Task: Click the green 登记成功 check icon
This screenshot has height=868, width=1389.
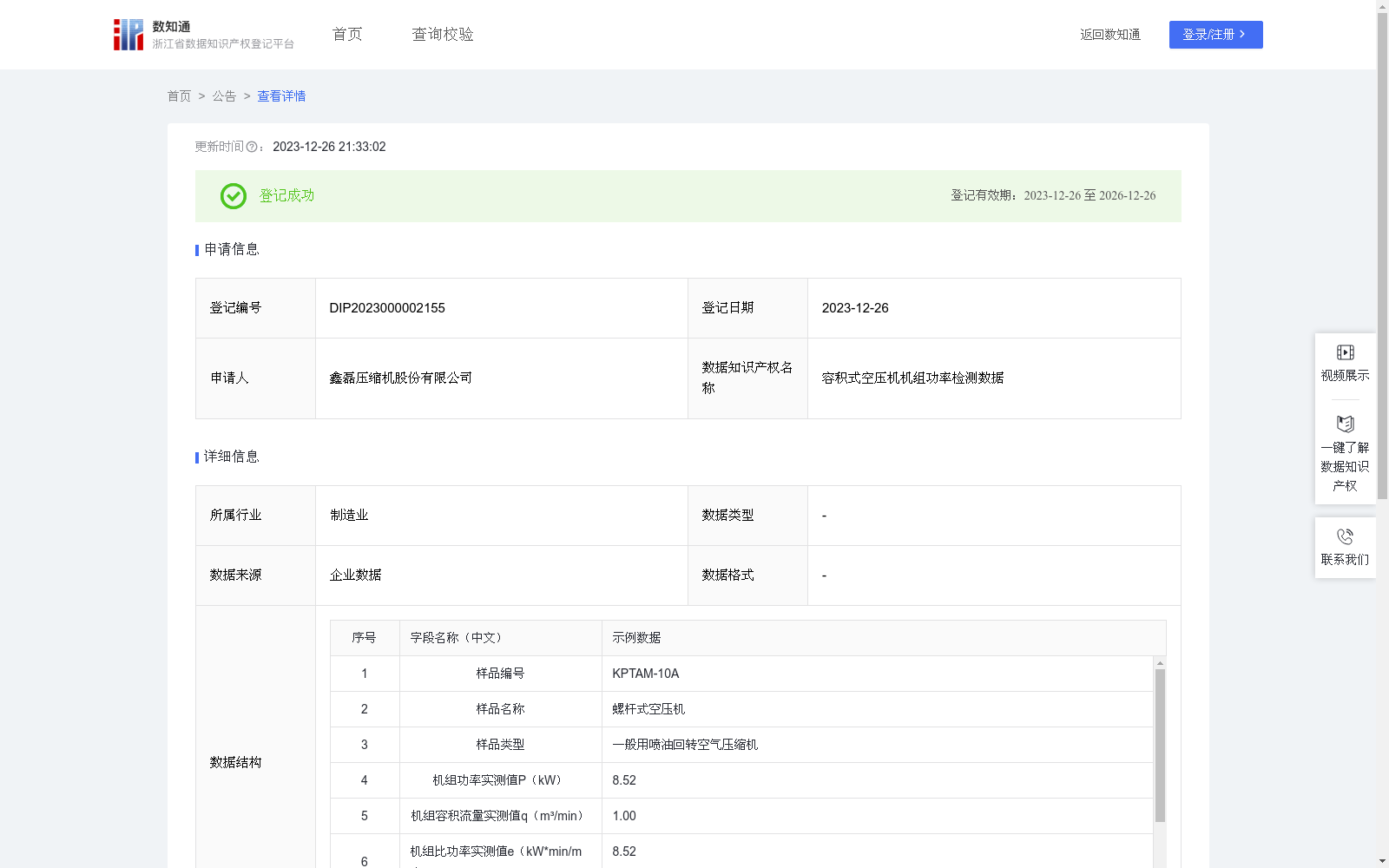Action: (234, 196)
